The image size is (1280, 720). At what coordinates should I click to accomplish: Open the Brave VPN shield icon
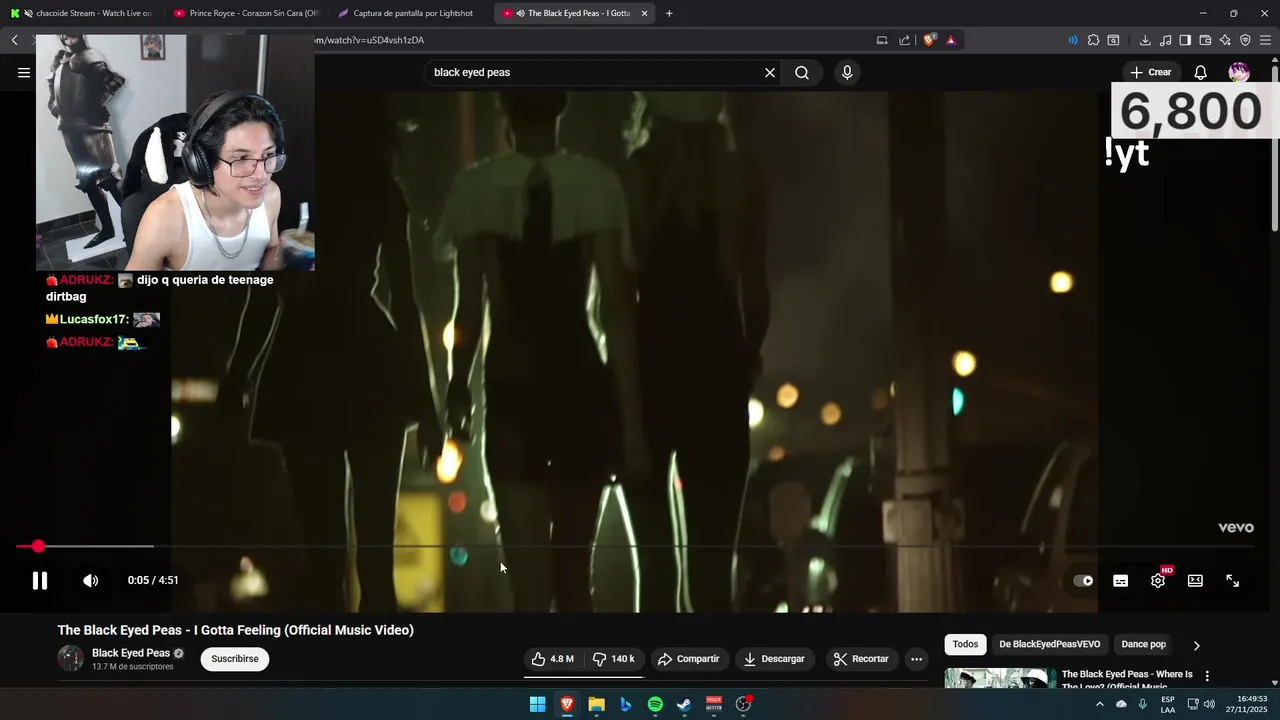1245,40
